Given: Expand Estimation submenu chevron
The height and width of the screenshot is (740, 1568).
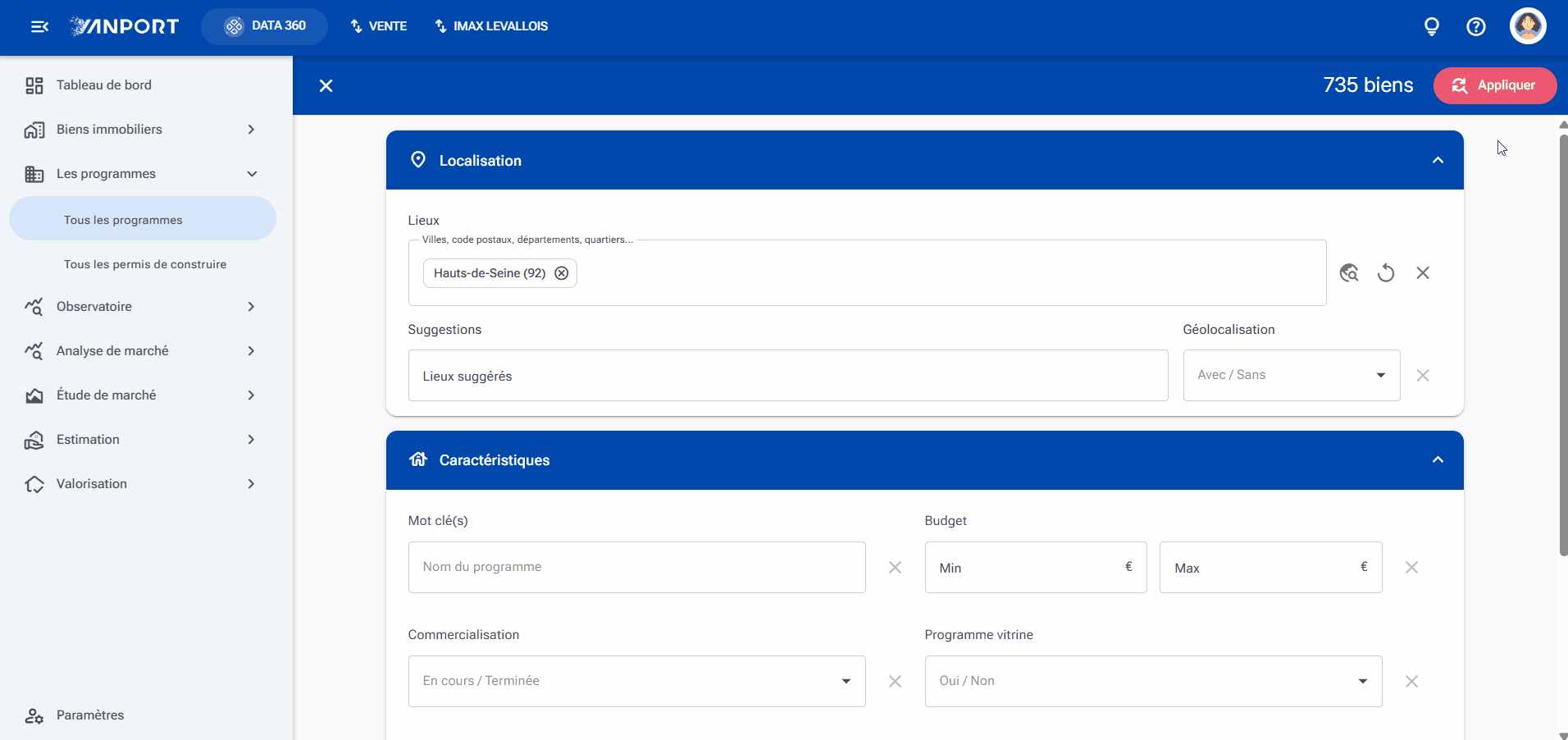Looking at the screenshot, I should 252,440.
